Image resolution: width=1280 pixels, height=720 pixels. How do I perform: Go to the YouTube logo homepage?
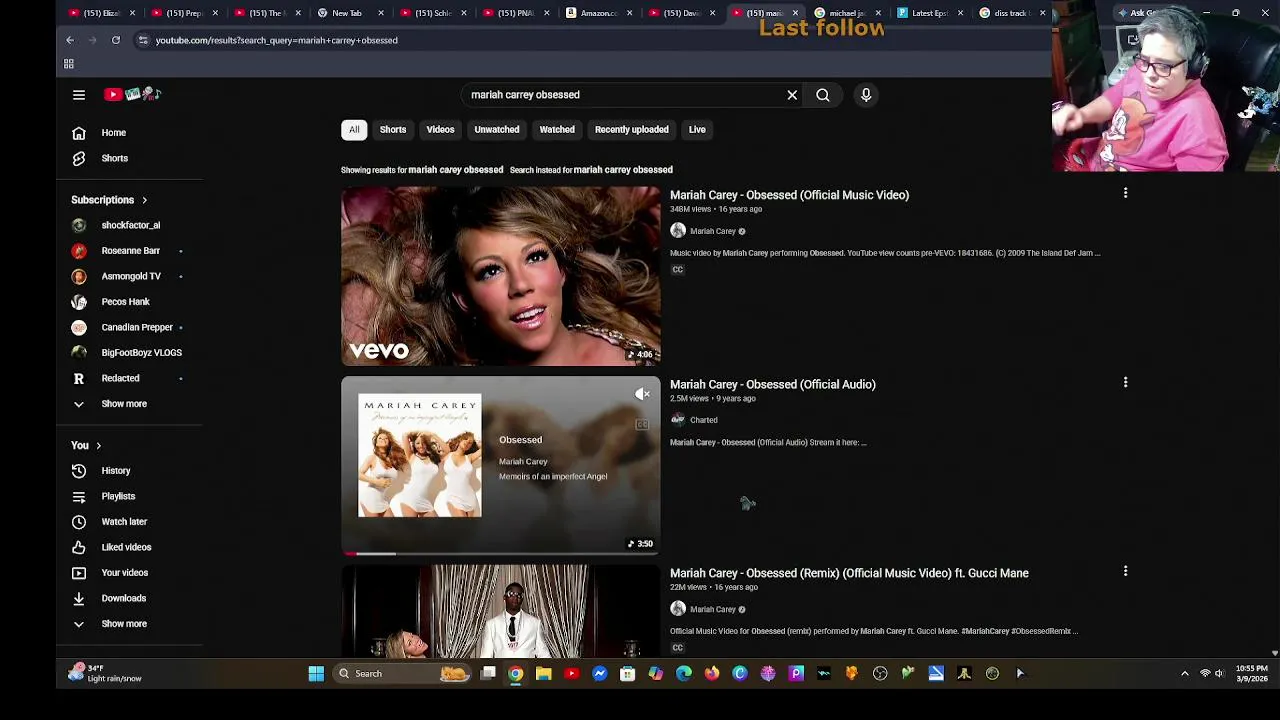(x=132, y=94)
